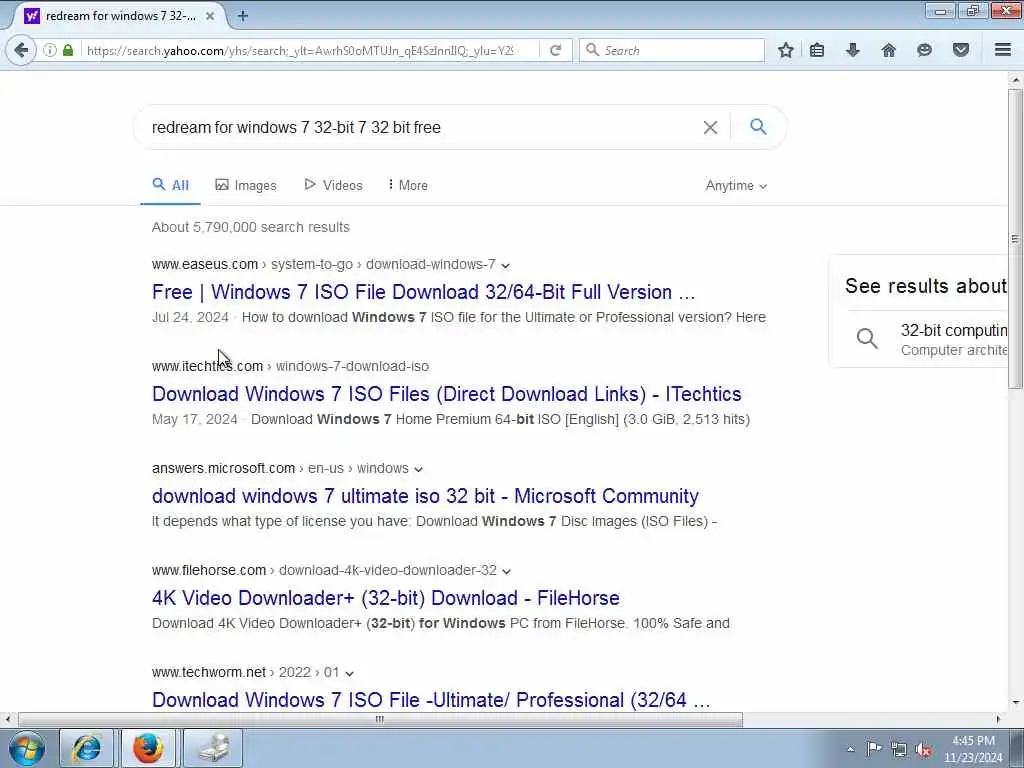The width and height of the screenshot is (1024, 768).
Task: Open a new tab with plus button
Action: pyautogui.click(x=243, y=16)
